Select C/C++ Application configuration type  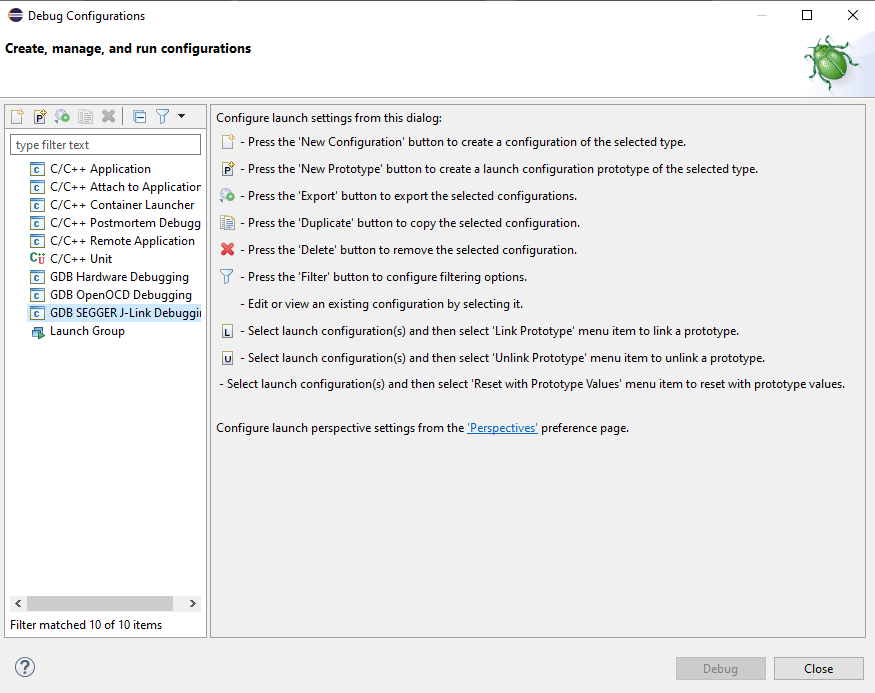(100, 169)
